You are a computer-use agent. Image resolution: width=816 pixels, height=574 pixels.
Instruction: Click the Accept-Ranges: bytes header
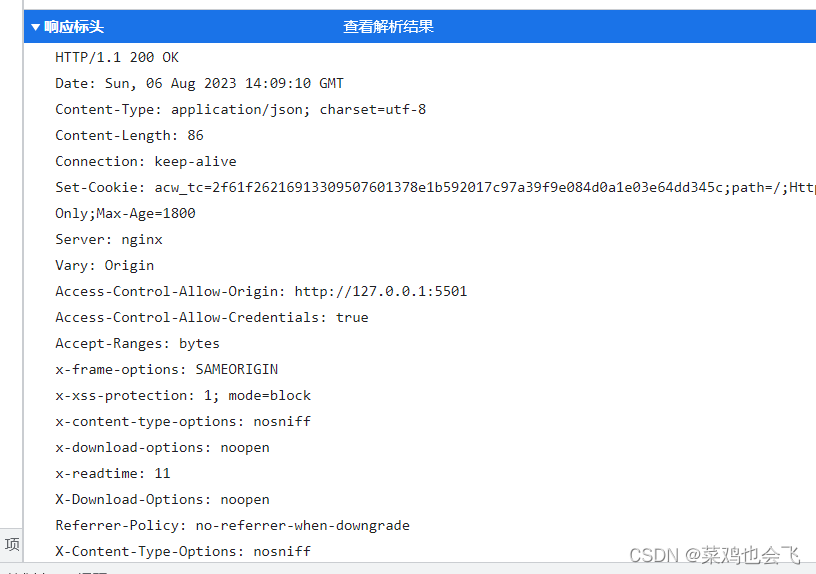point(137,343)
